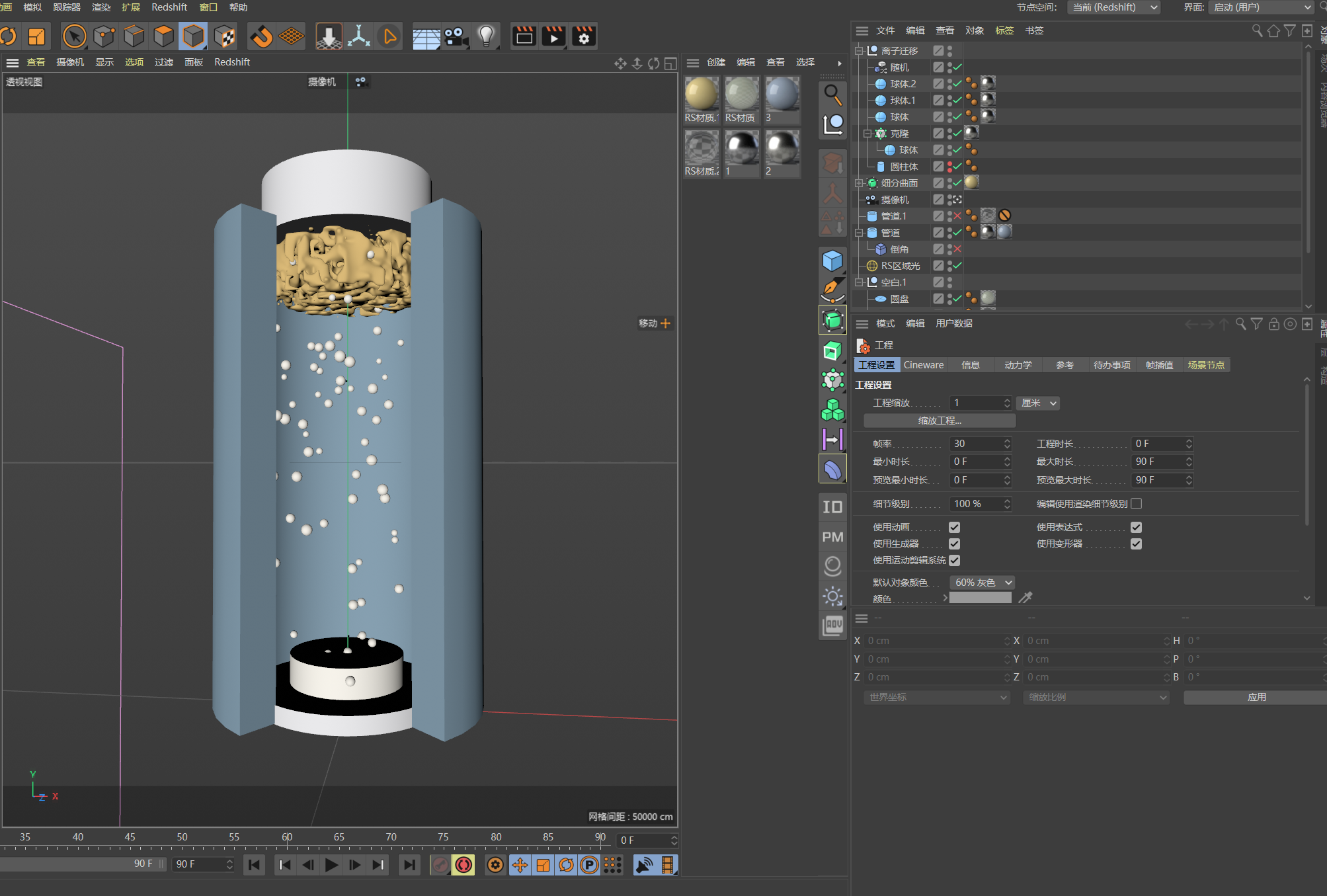Switch to the 动力学 tab
Viewport: 1327px width, 896px height.
[1018, 365]
